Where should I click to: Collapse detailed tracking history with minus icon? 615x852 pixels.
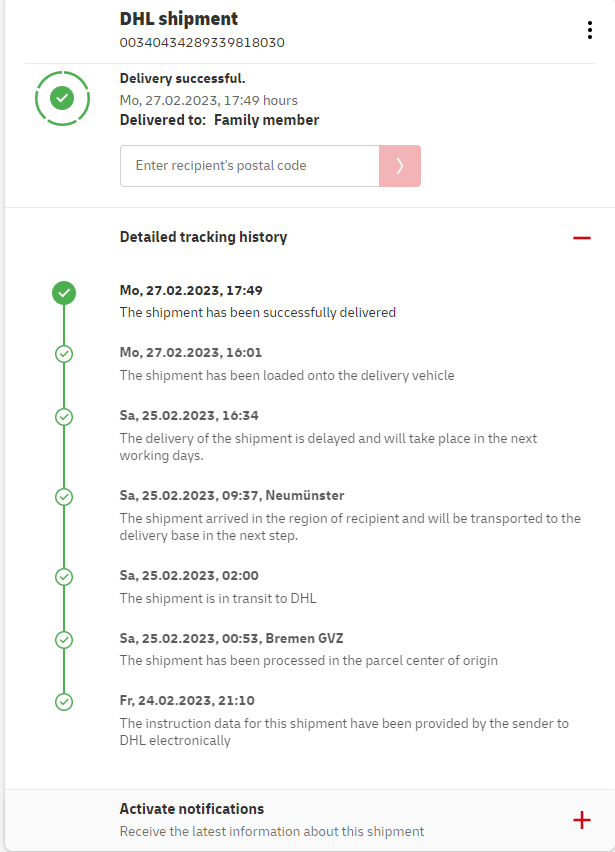[582, 238]
